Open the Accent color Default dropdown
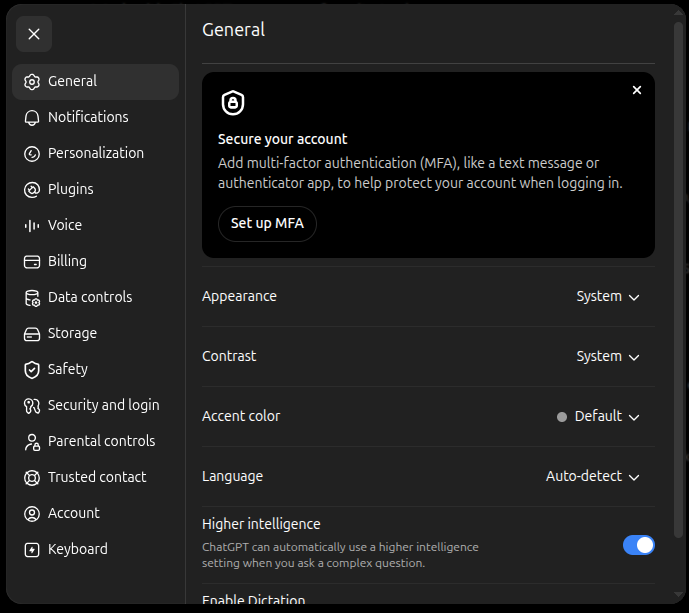Image resolution: width=689 pixels, height=613 pixels. pos(598,416)
